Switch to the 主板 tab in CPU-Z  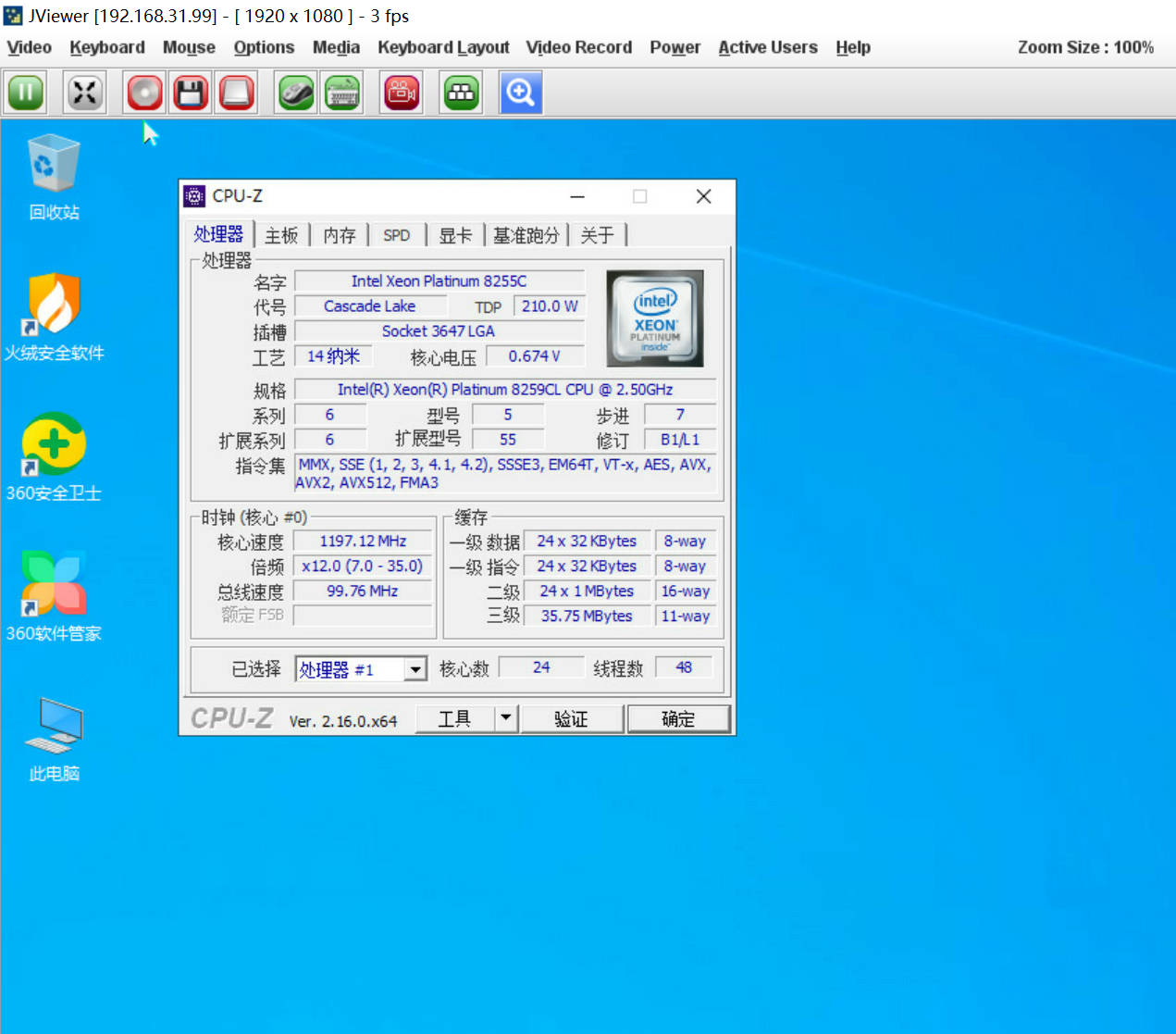(x=281, y=235)
